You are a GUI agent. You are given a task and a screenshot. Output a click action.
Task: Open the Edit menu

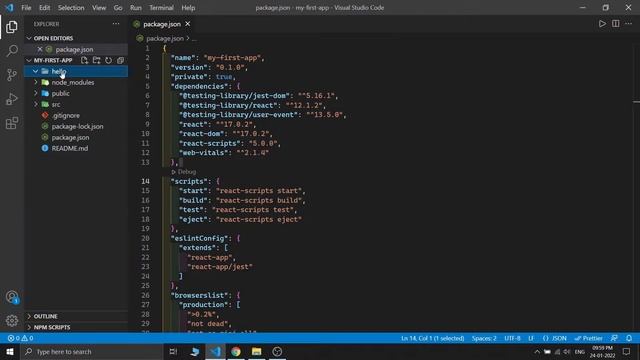(x=44, y=8)
